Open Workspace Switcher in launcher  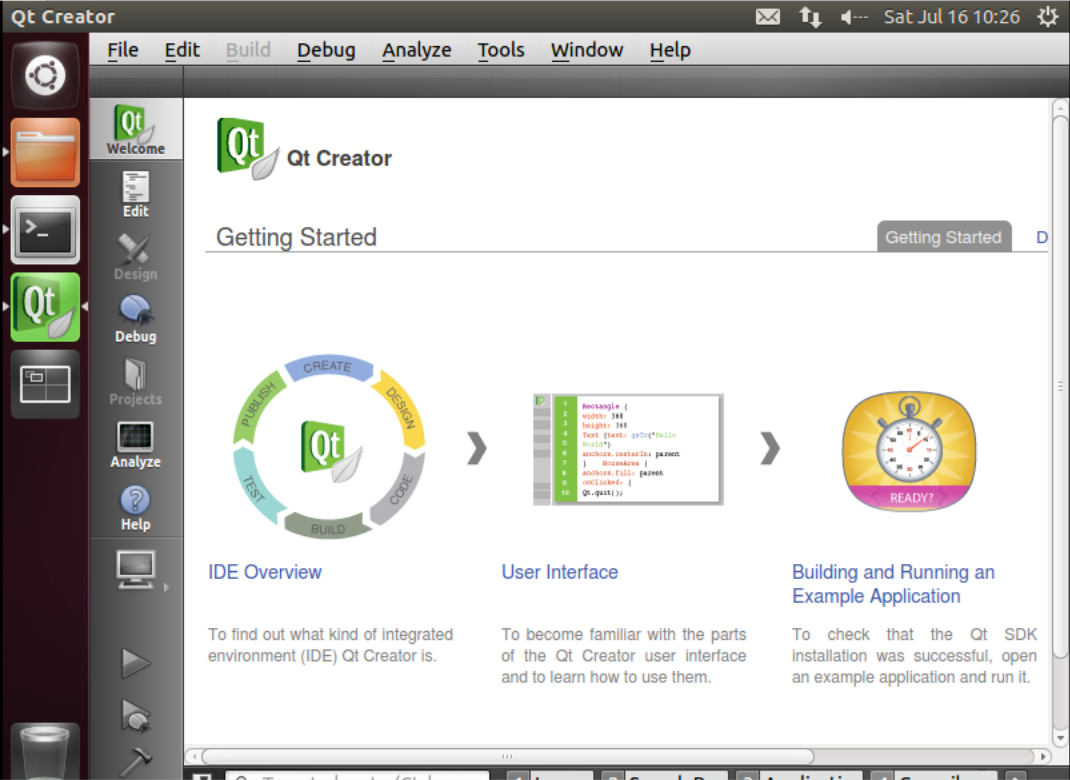point(45,384)
